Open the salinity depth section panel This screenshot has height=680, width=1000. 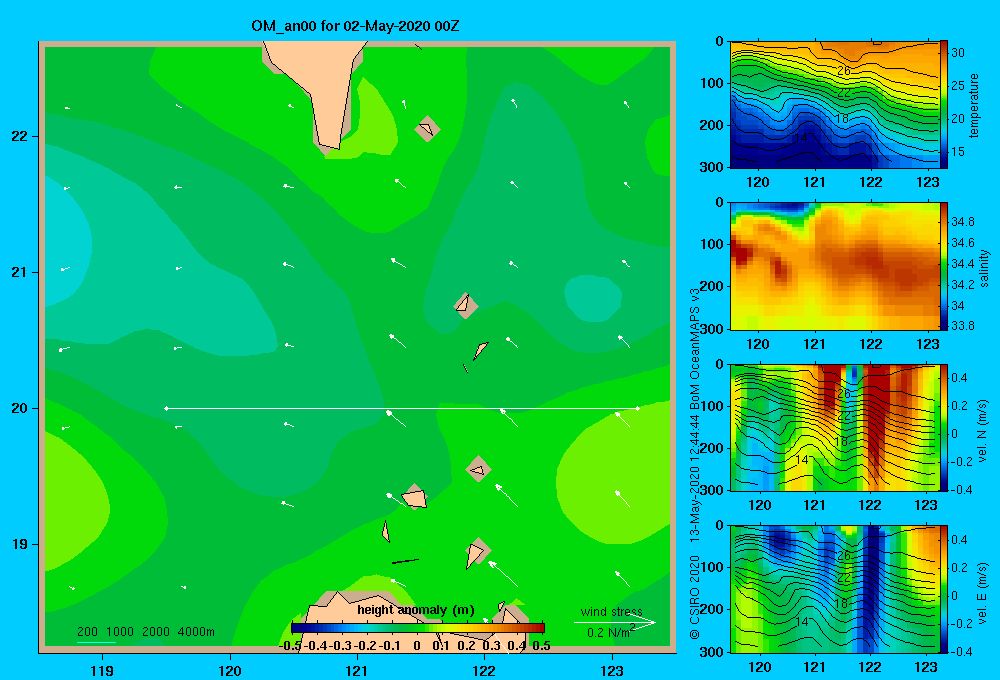[x=835, y=266]
